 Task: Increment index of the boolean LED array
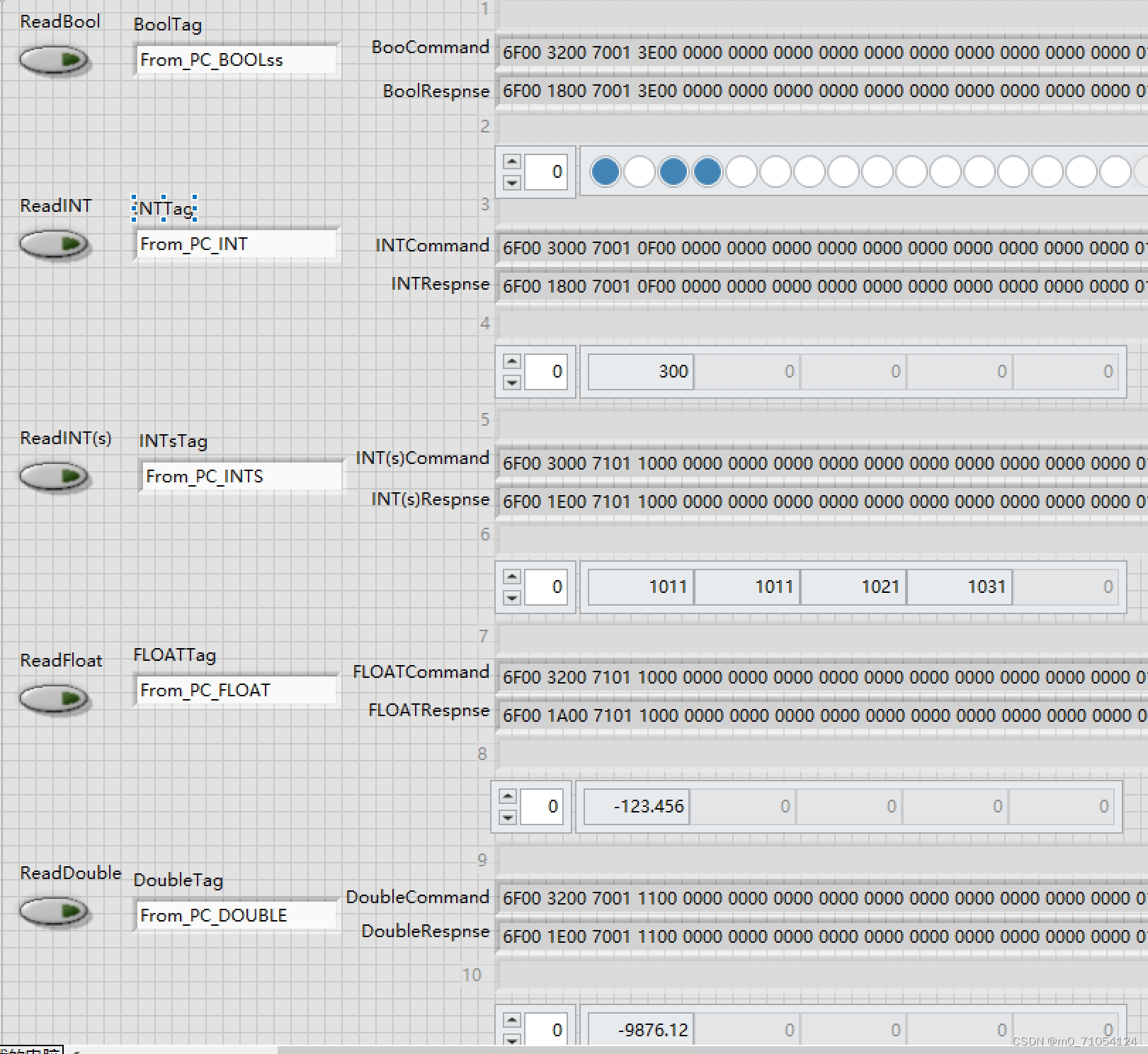[x=512, y=161]
